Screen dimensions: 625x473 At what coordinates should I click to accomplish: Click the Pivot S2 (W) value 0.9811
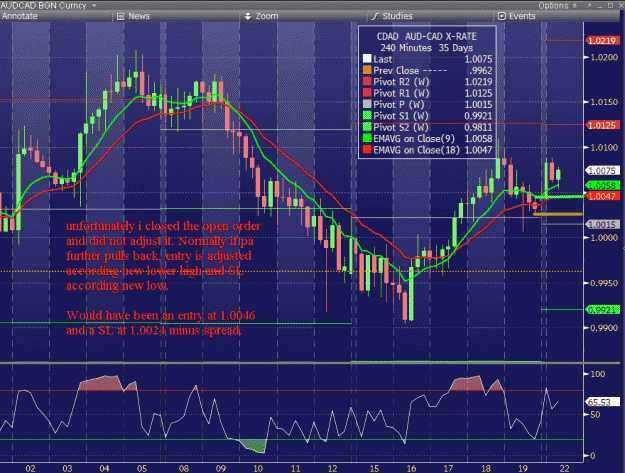pyautogui.click(x=478, y=128)
